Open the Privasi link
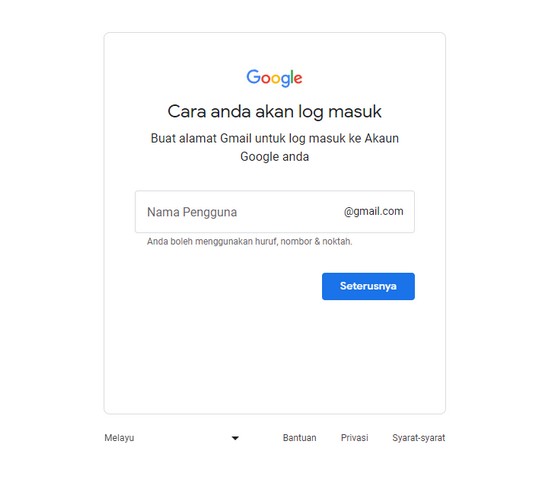This screenshot has height=480, width=555. click(x=354, y=438)
